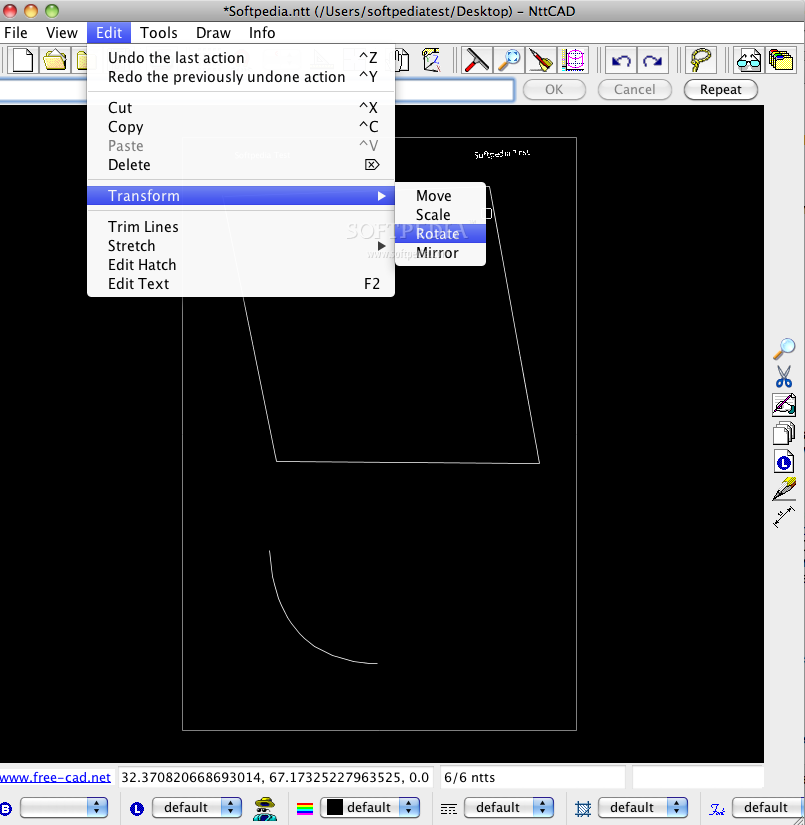
Task: Open the text style default dropdown
Action: coord(768,808)
